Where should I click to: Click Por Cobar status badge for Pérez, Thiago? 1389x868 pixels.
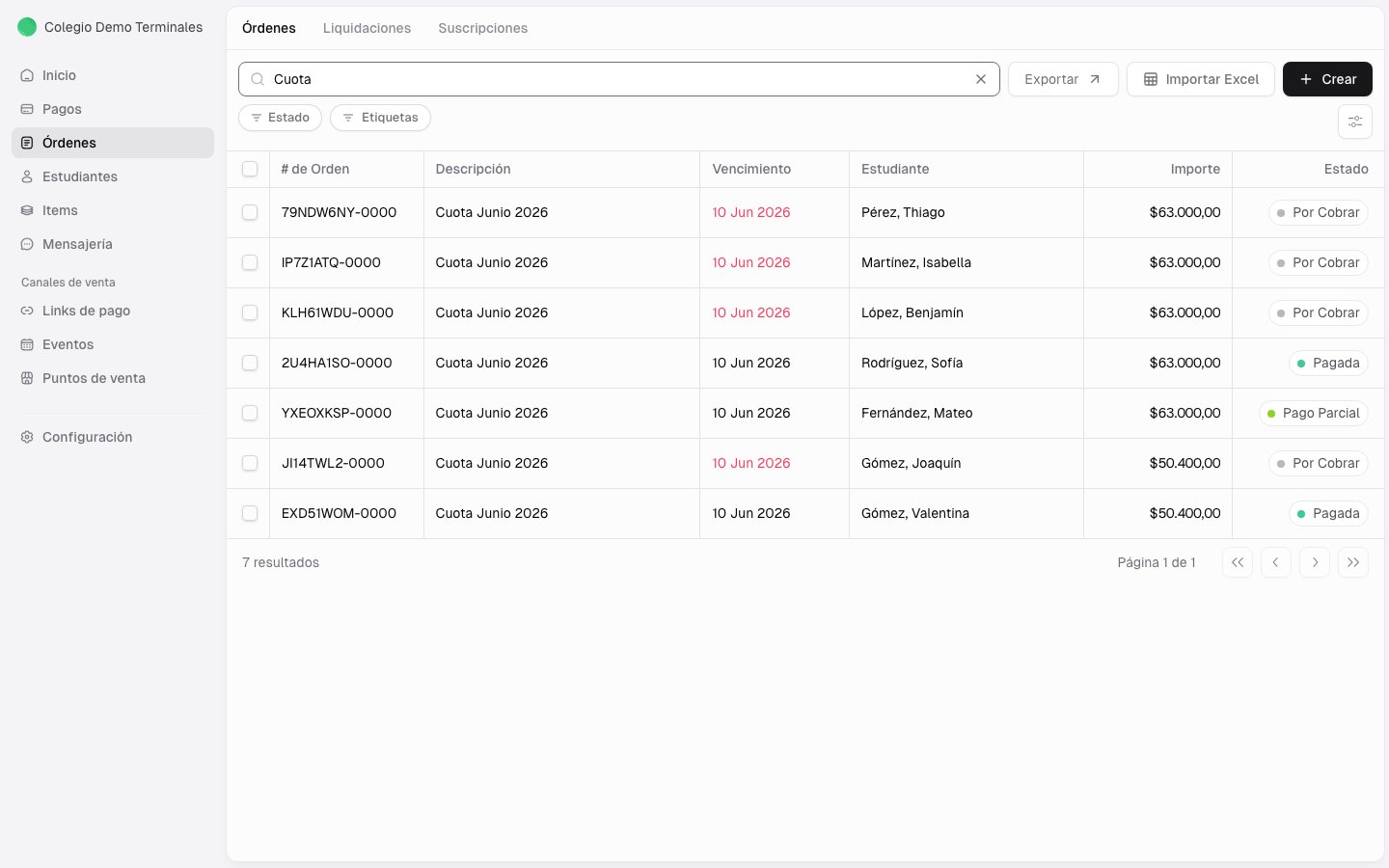[x=1318, y=212]
